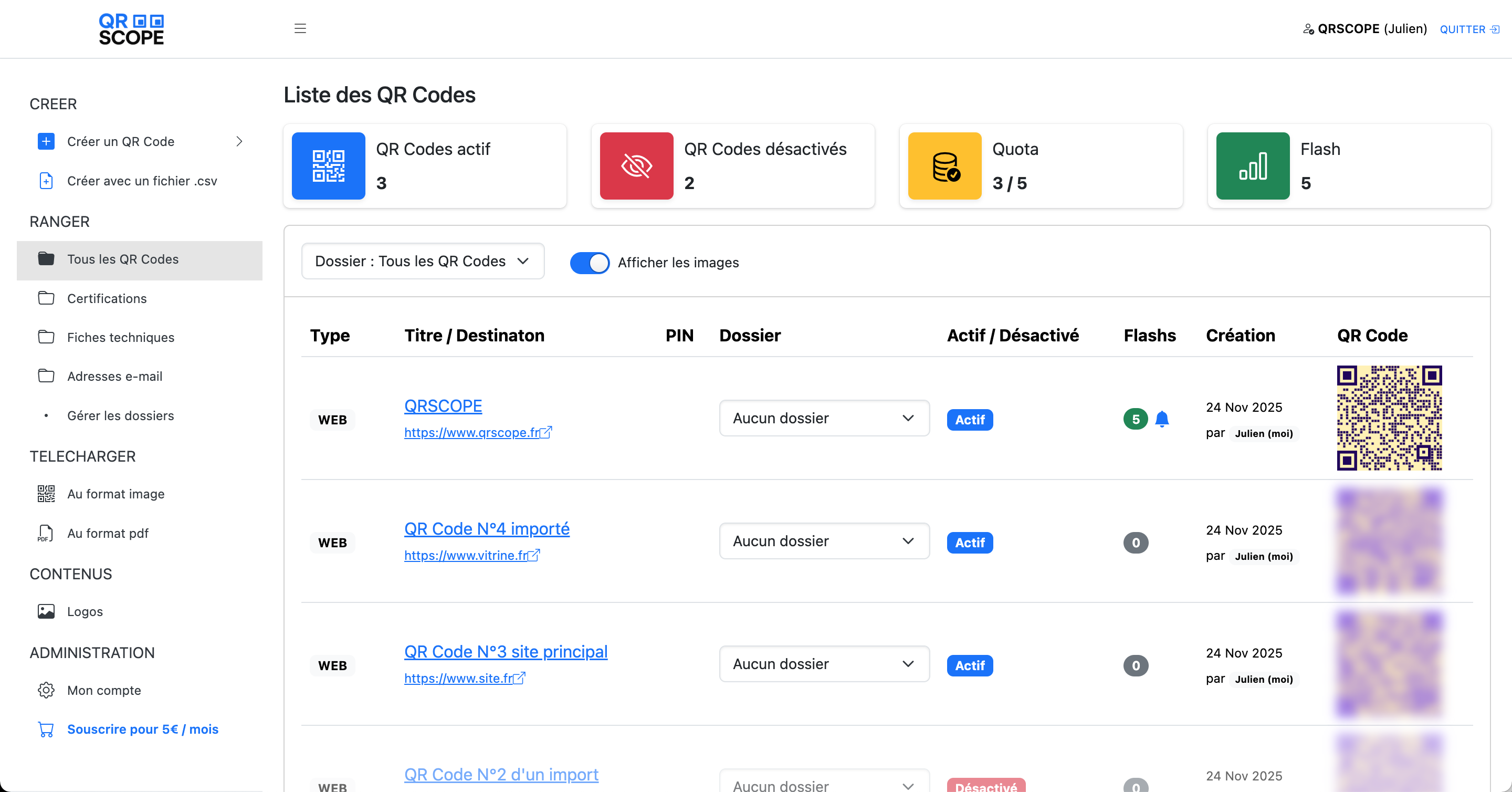
Task: Open 'Mon compte' settings
Action: [104, 690]
